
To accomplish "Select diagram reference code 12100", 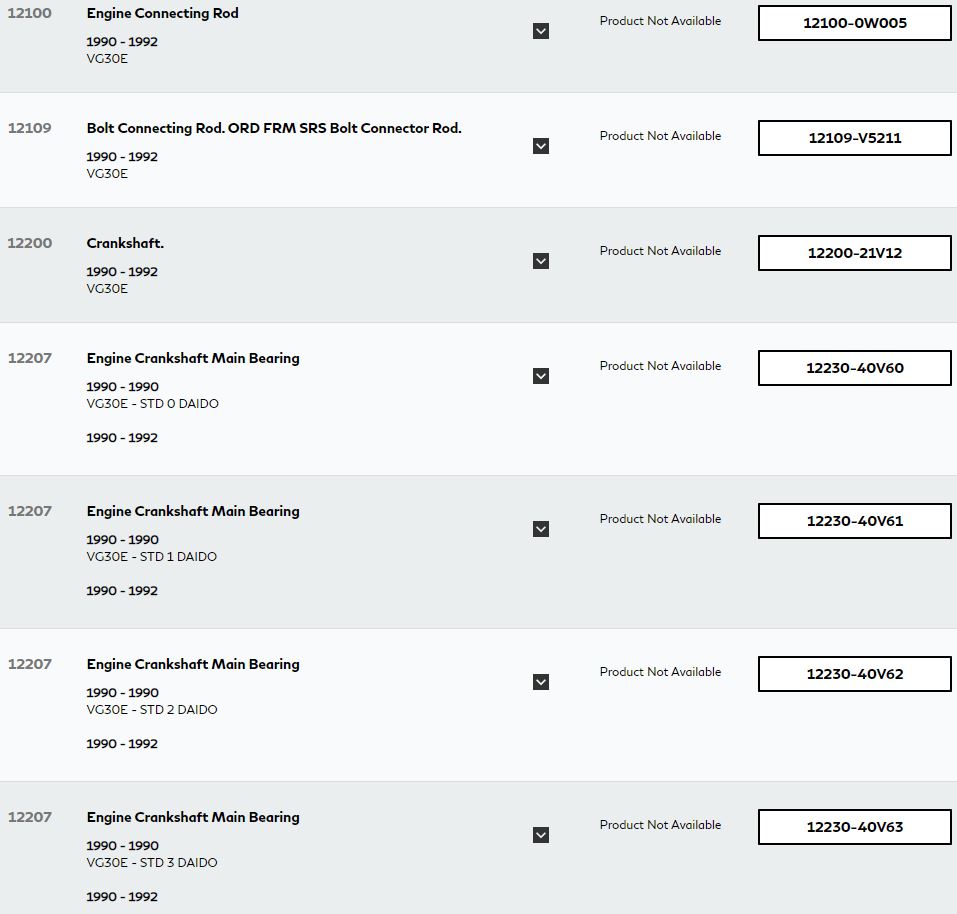I will click(x=29, y=13).
